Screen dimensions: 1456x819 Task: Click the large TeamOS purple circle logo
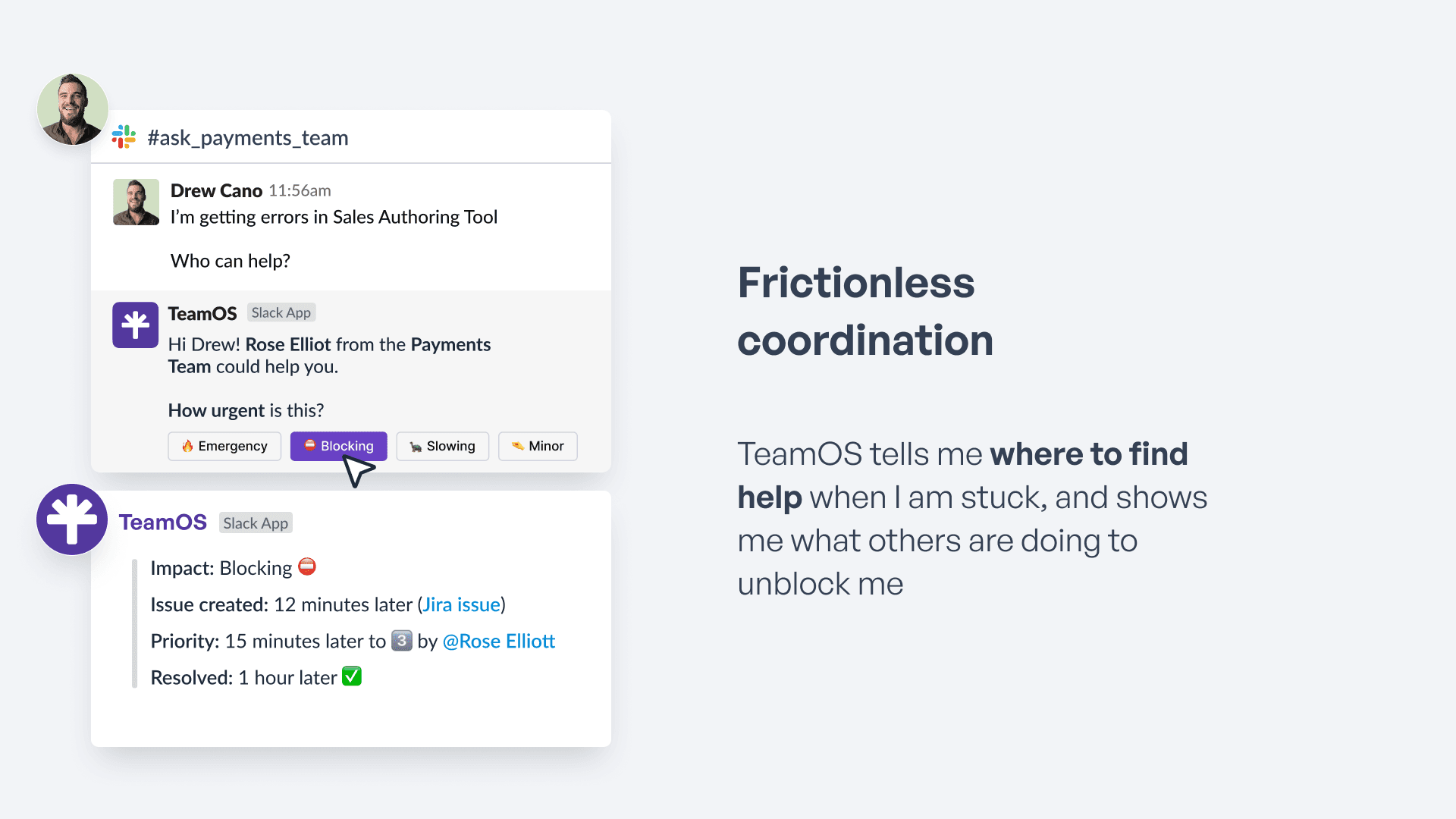72,519
